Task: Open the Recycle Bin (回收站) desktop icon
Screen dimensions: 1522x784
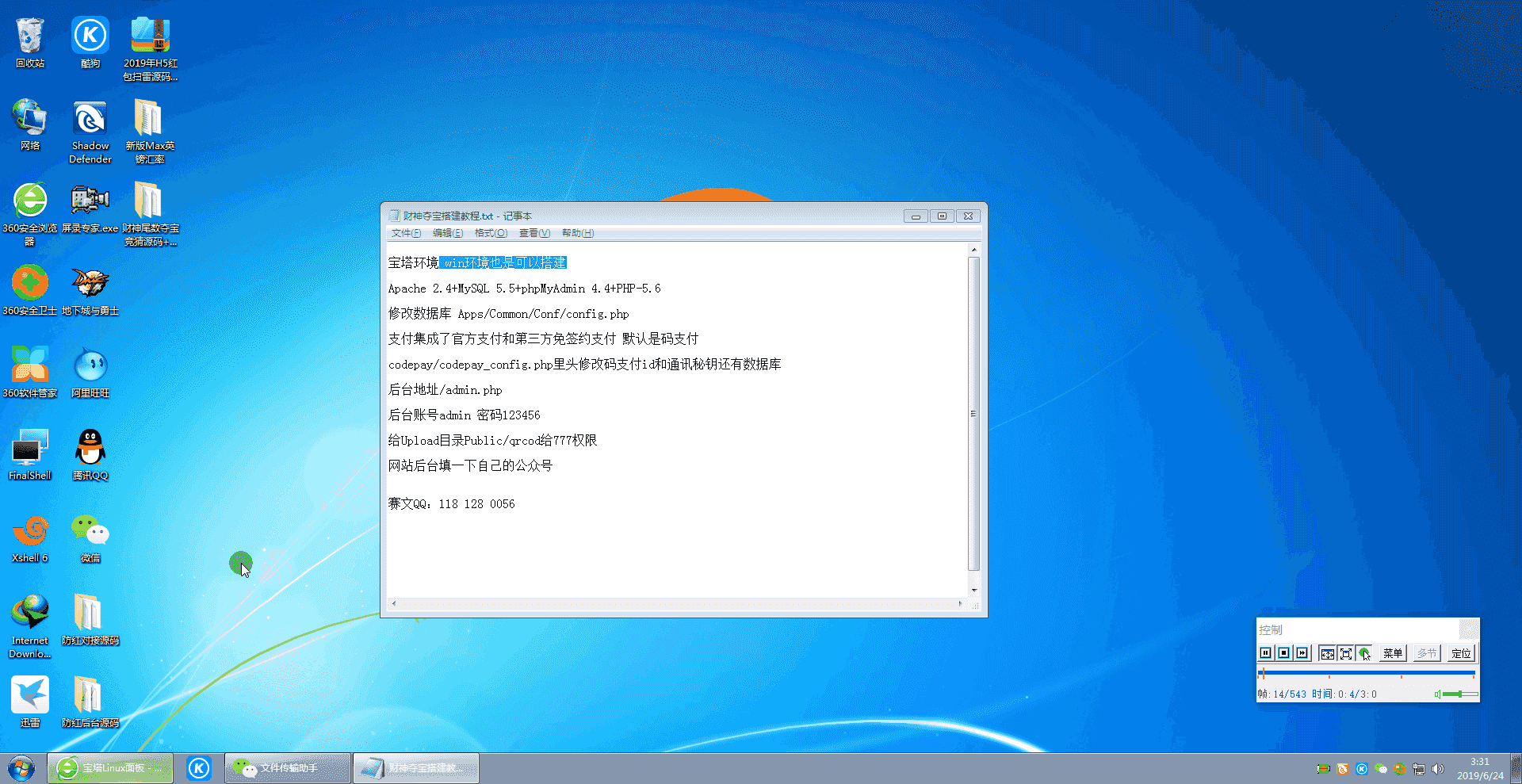Action: [30, 42]
